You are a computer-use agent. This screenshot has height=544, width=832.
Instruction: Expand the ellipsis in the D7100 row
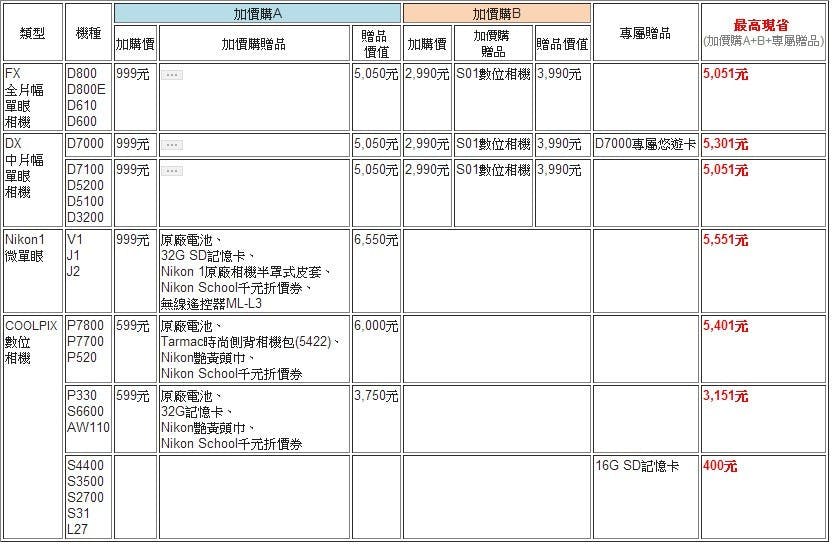(172, 171)
